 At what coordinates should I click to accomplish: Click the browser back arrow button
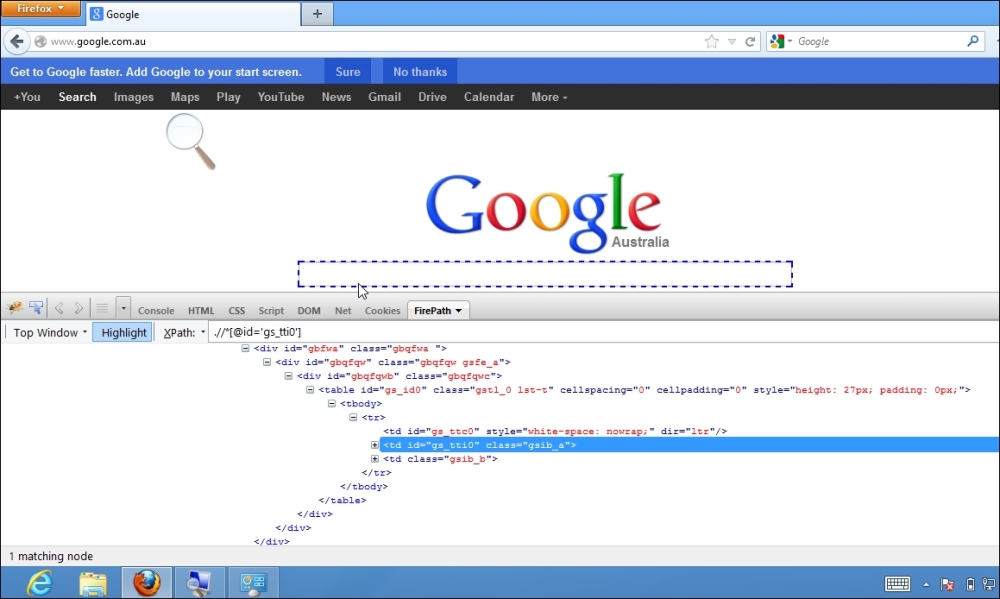[x=17, y=41]
